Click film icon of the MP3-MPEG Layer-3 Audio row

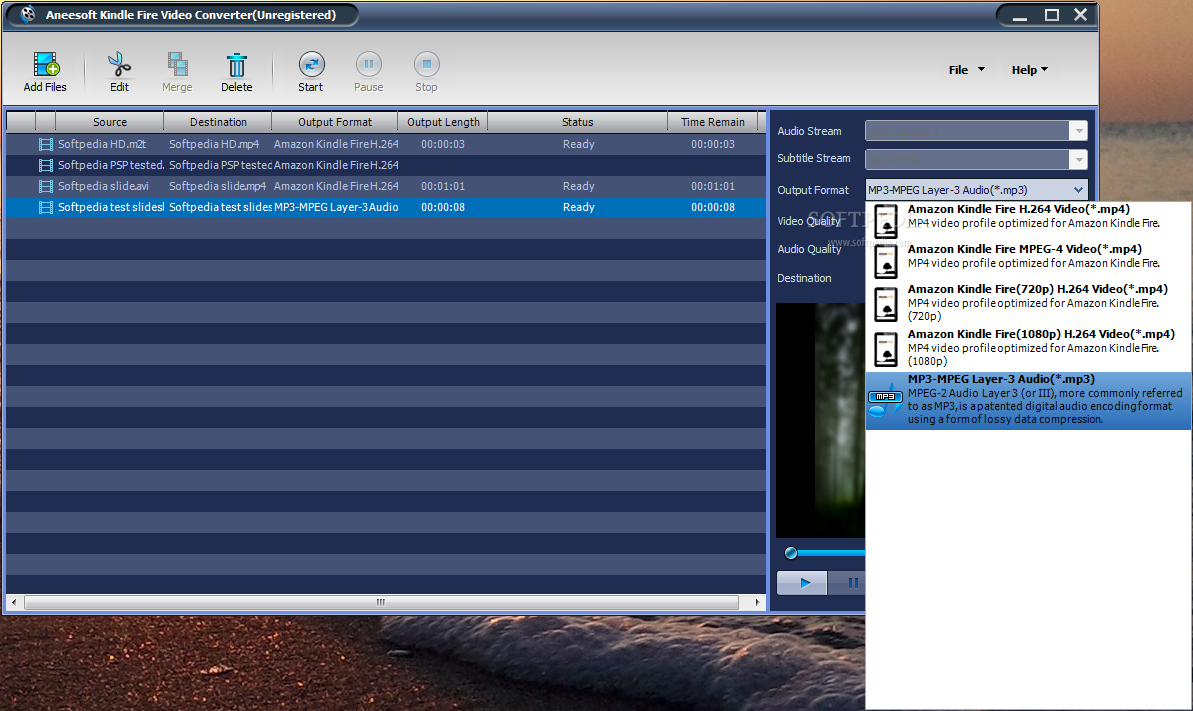(46, 207)
